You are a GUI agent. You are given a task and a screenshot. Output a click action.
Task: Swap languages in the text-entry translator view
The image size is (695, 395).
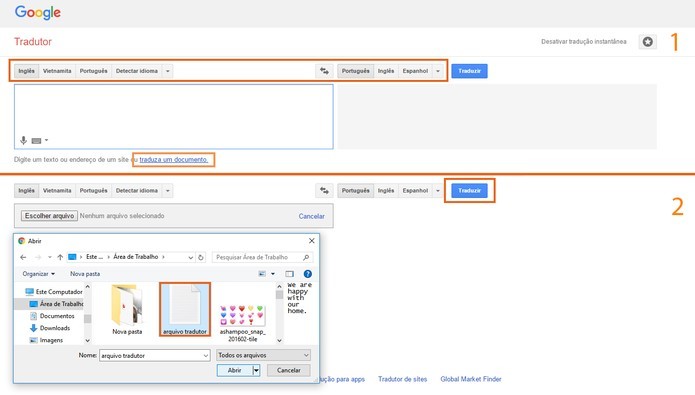click(324, 71)
